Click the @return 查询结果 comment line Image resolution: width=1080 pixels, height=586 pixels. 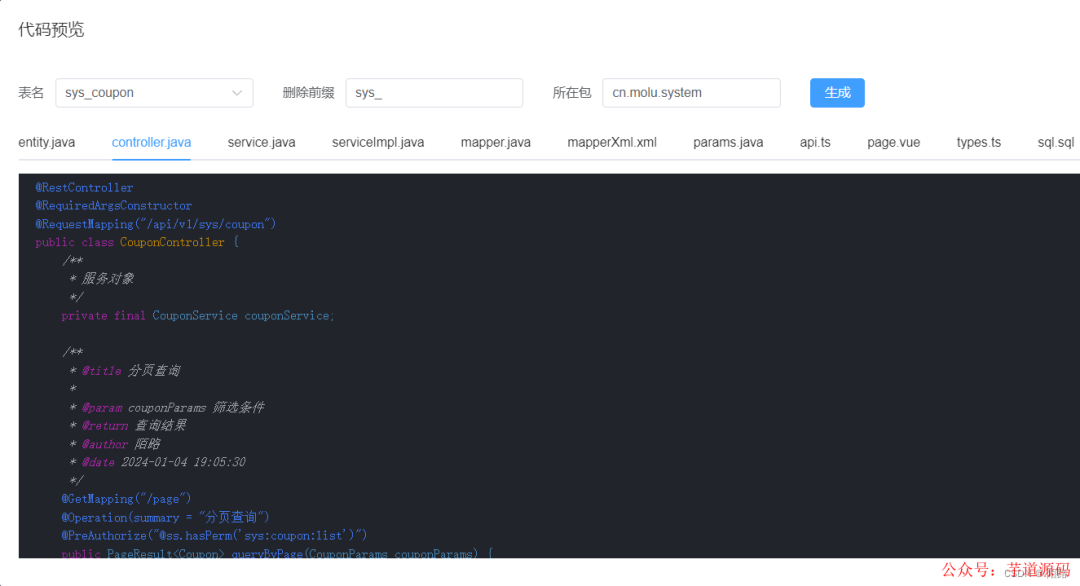pyautogui.click(x=128, y=426)
